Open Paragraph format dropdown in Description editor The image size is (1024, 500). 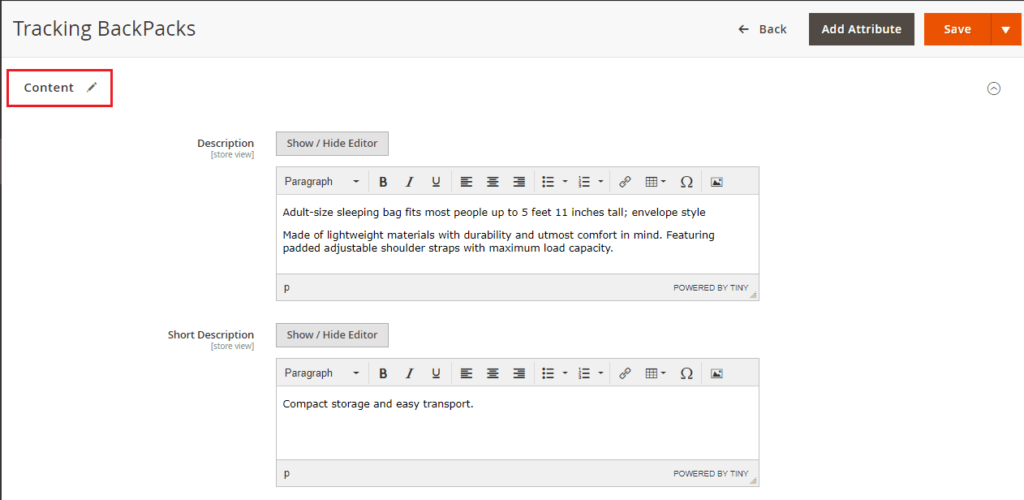pyautogui.click(x=322, y=182)
